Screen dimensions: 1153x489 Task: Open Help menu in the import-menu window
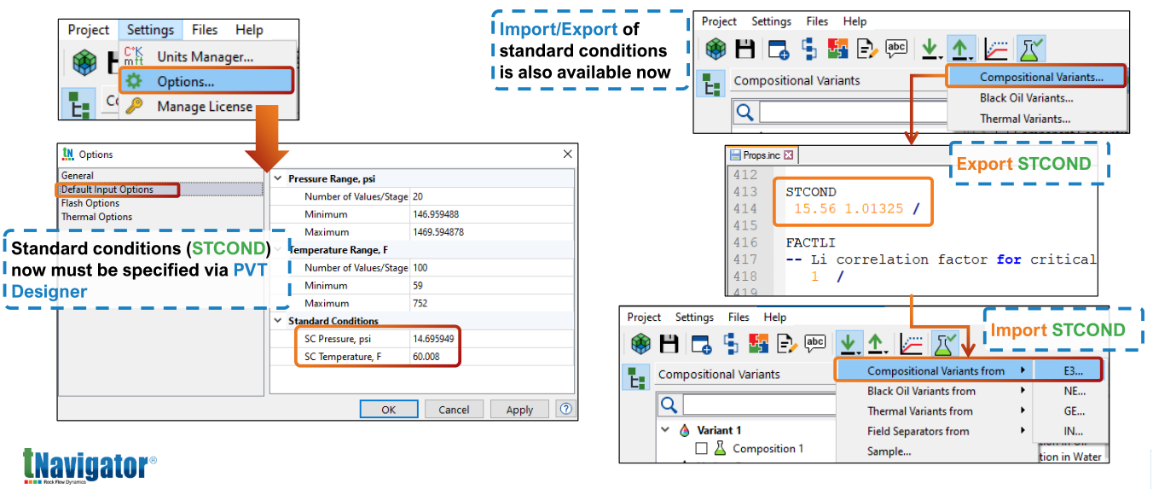click(775, 317)
